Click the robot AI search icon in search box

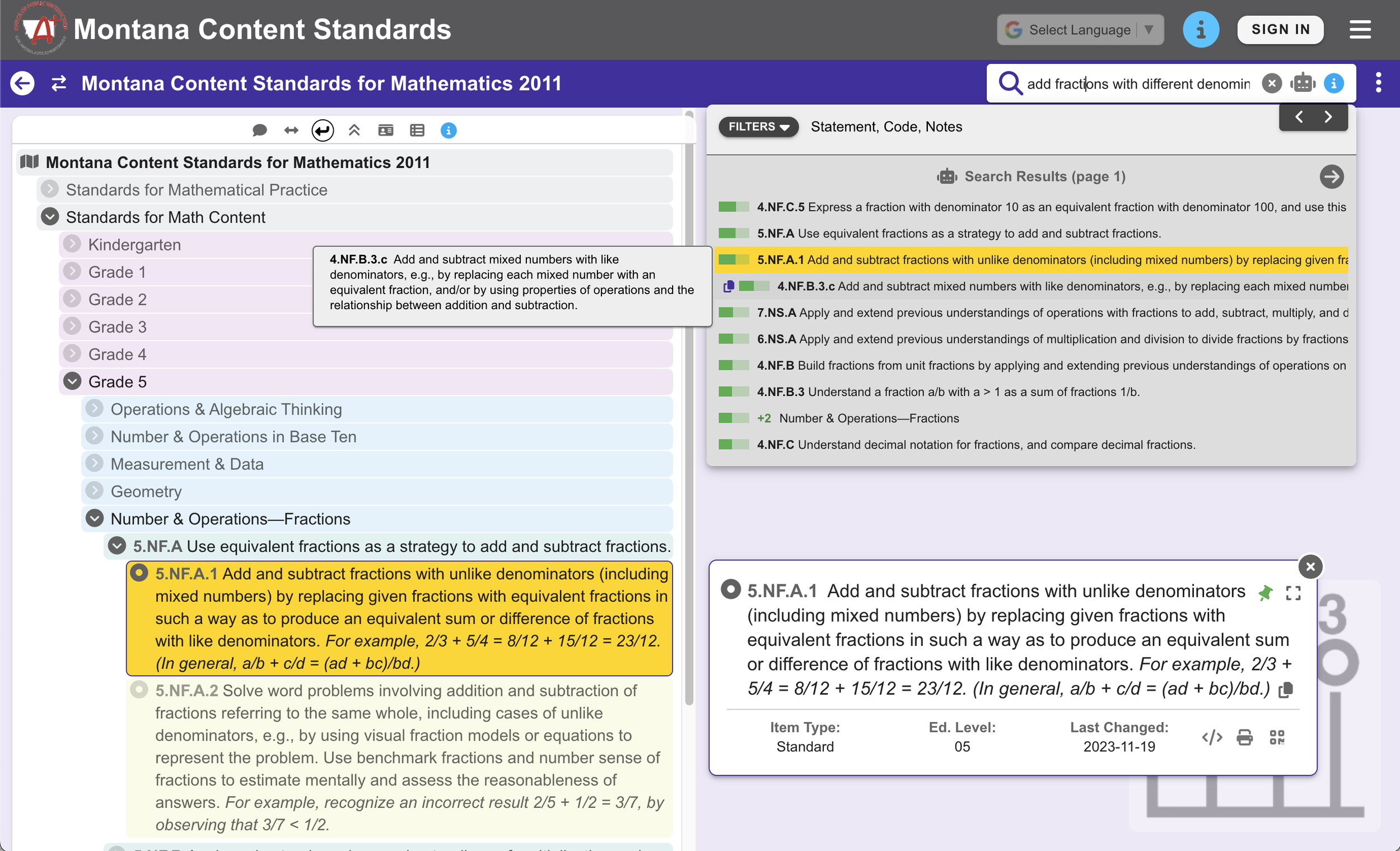click(1303, 83)
